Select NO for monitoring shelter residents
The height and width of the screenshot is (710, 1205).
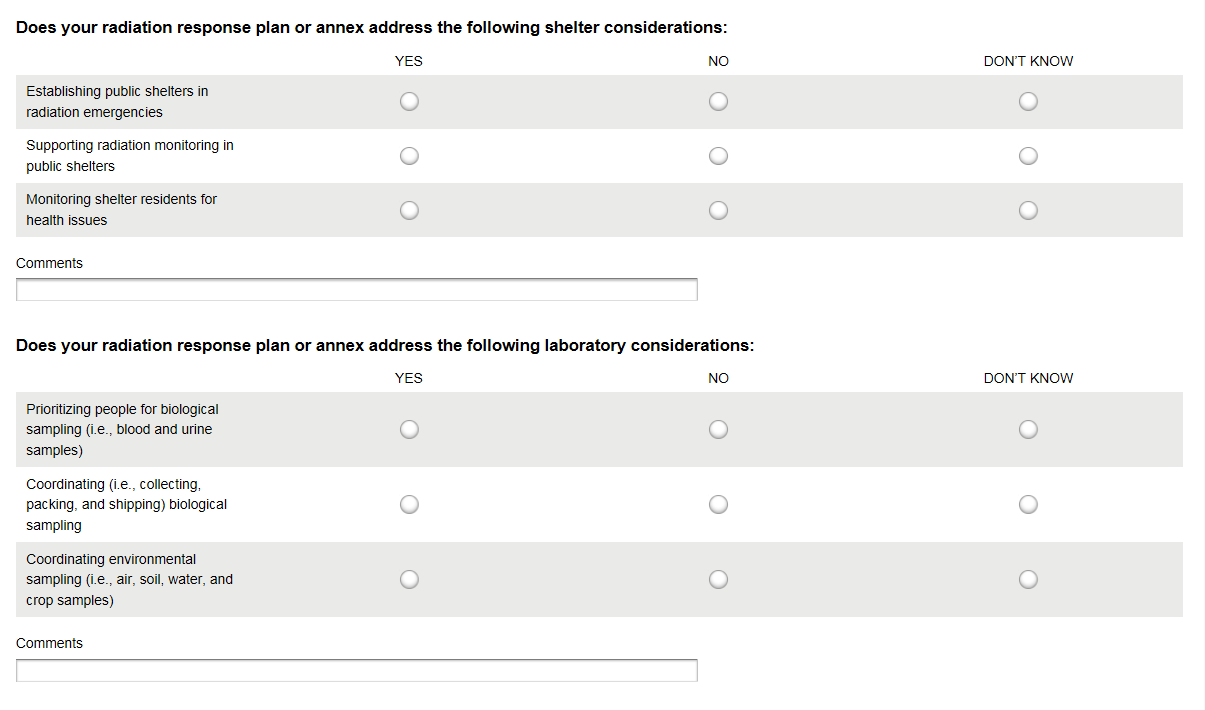pos(718,210)
